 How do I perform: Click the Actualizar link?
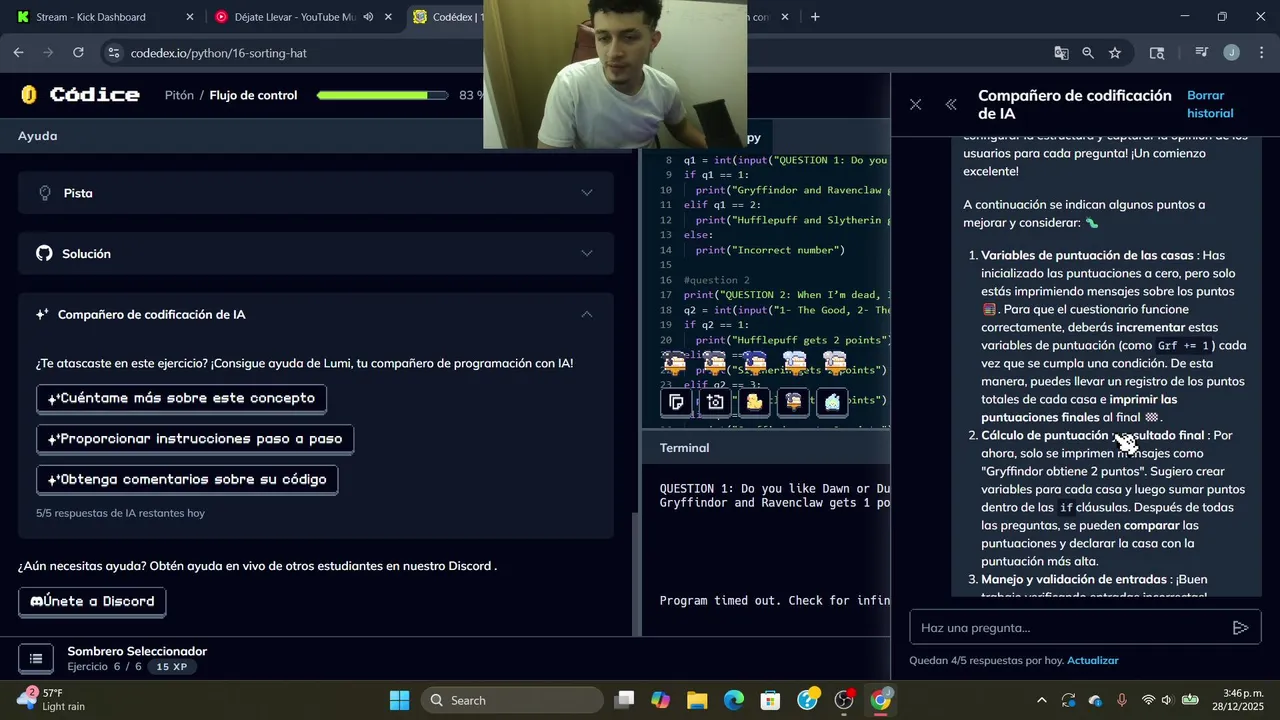point(1092,660)
